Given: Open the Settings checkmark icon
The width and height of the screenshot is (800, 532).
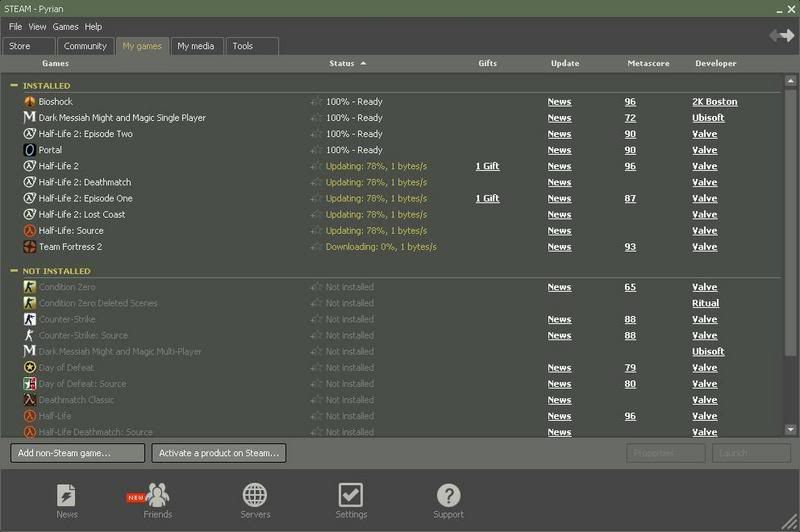Looking at the screenshot, I should 351,495.
